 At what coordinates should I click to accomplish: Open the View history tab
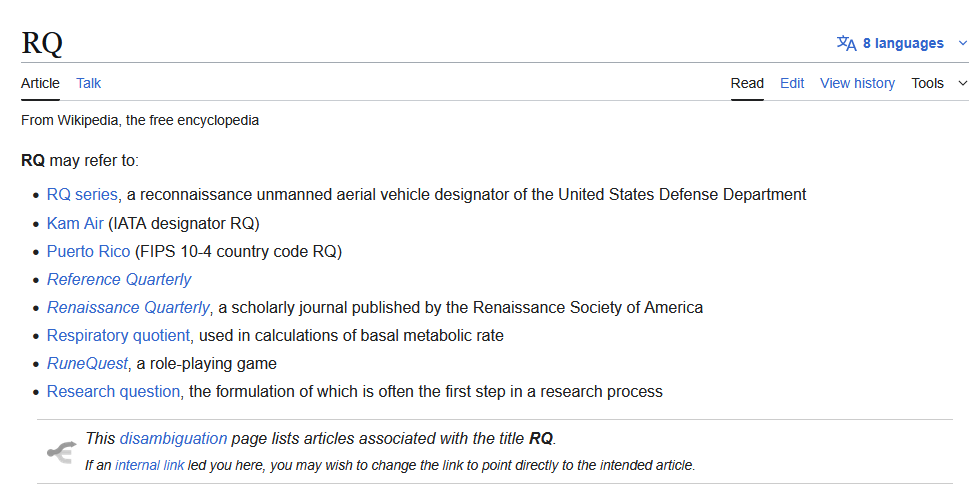point(857,83)
